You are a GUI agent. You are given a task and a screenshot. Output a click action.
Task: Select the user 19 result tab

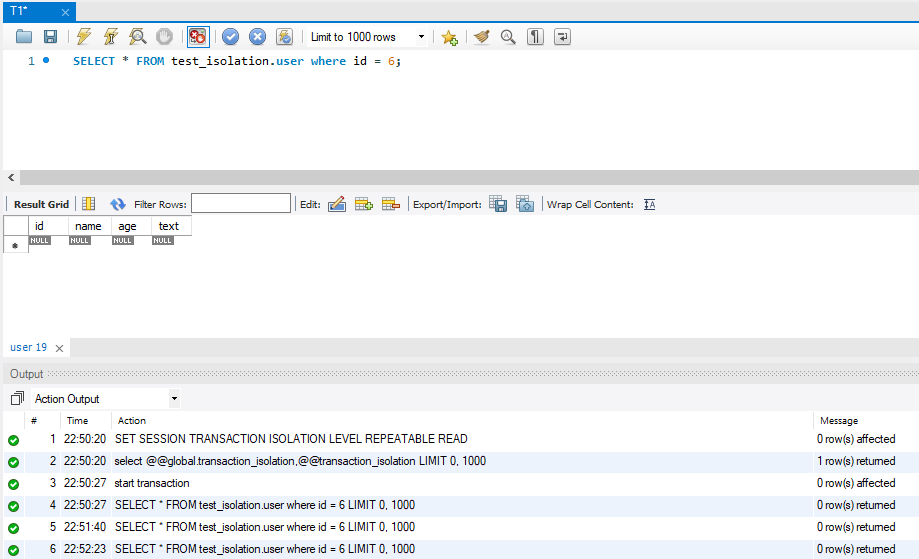tap(28, 347)
